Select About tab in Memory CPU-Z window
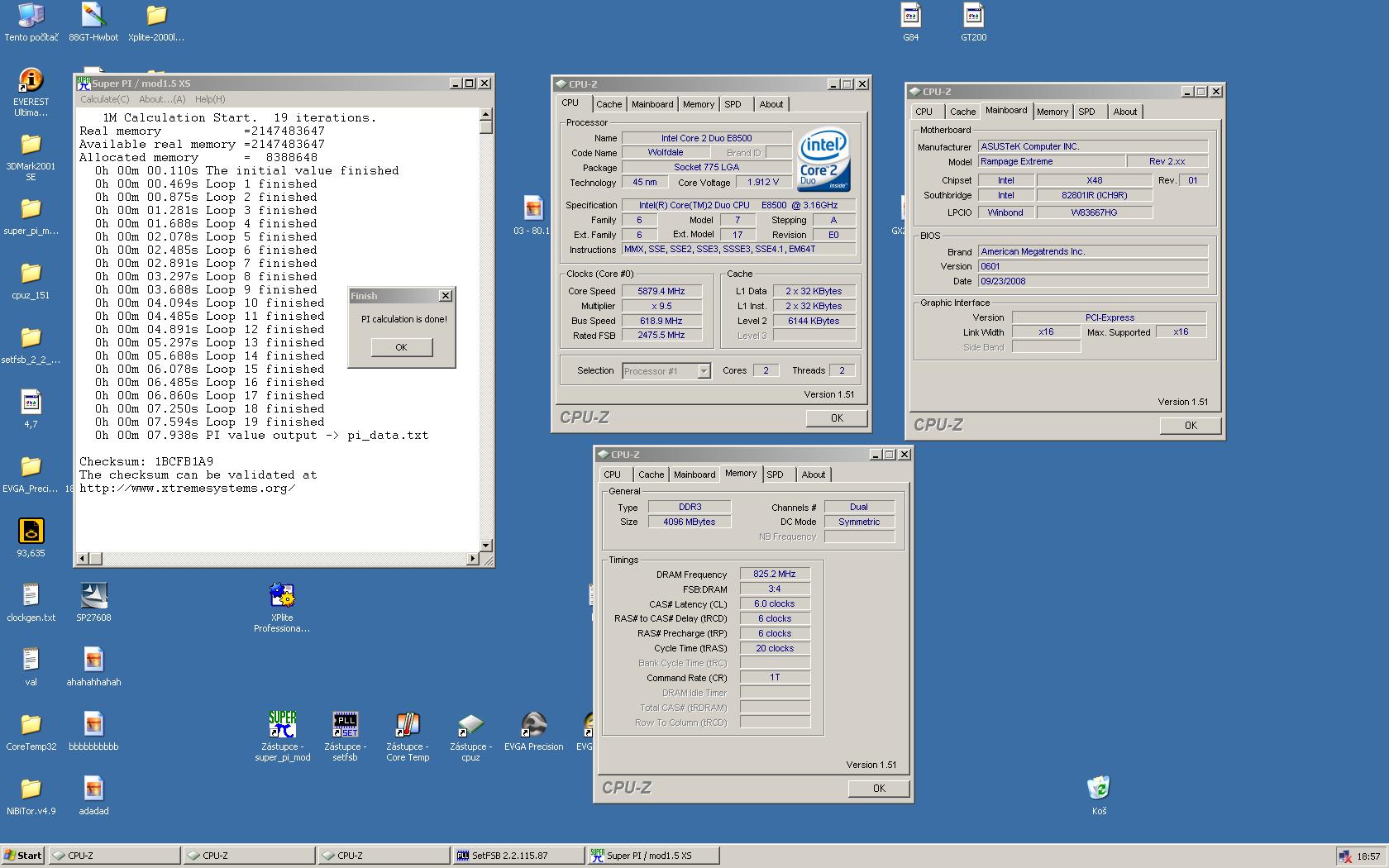The width and height of the screenshot is (1389, 868). (814, 475)
